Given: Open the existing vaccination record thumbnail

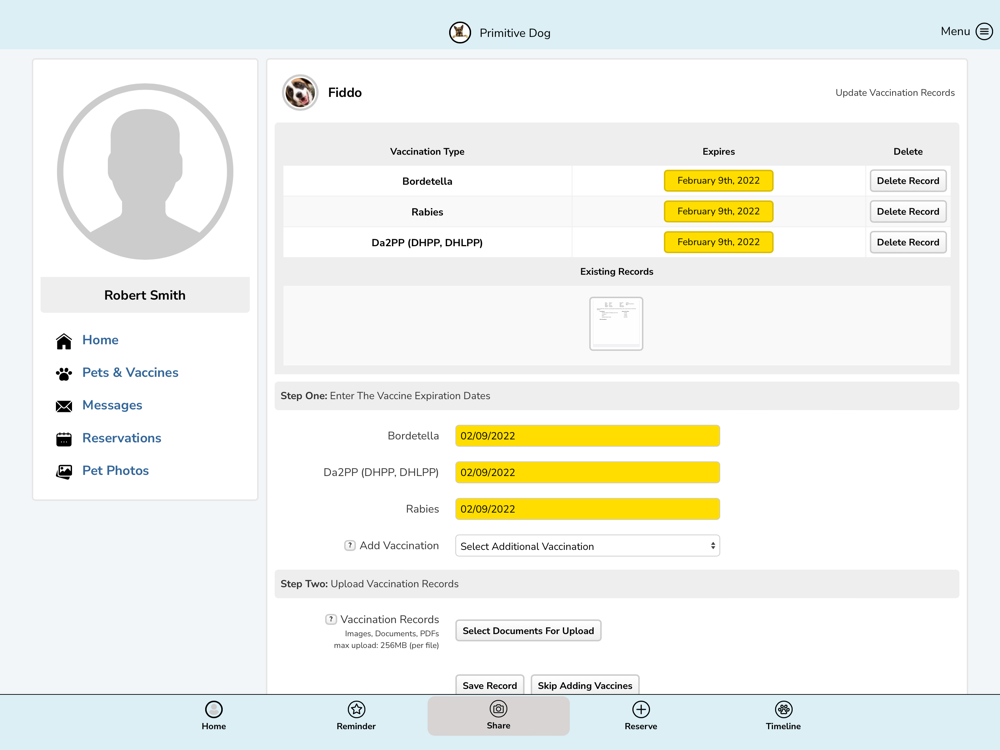Looking at the screenshot, I should coord(616,323).
